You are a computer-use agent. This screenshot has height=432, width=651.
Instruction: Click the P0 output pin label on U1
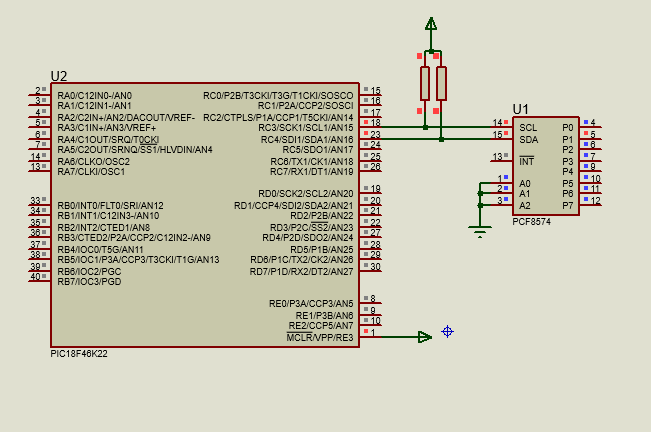tap(568, 128)
